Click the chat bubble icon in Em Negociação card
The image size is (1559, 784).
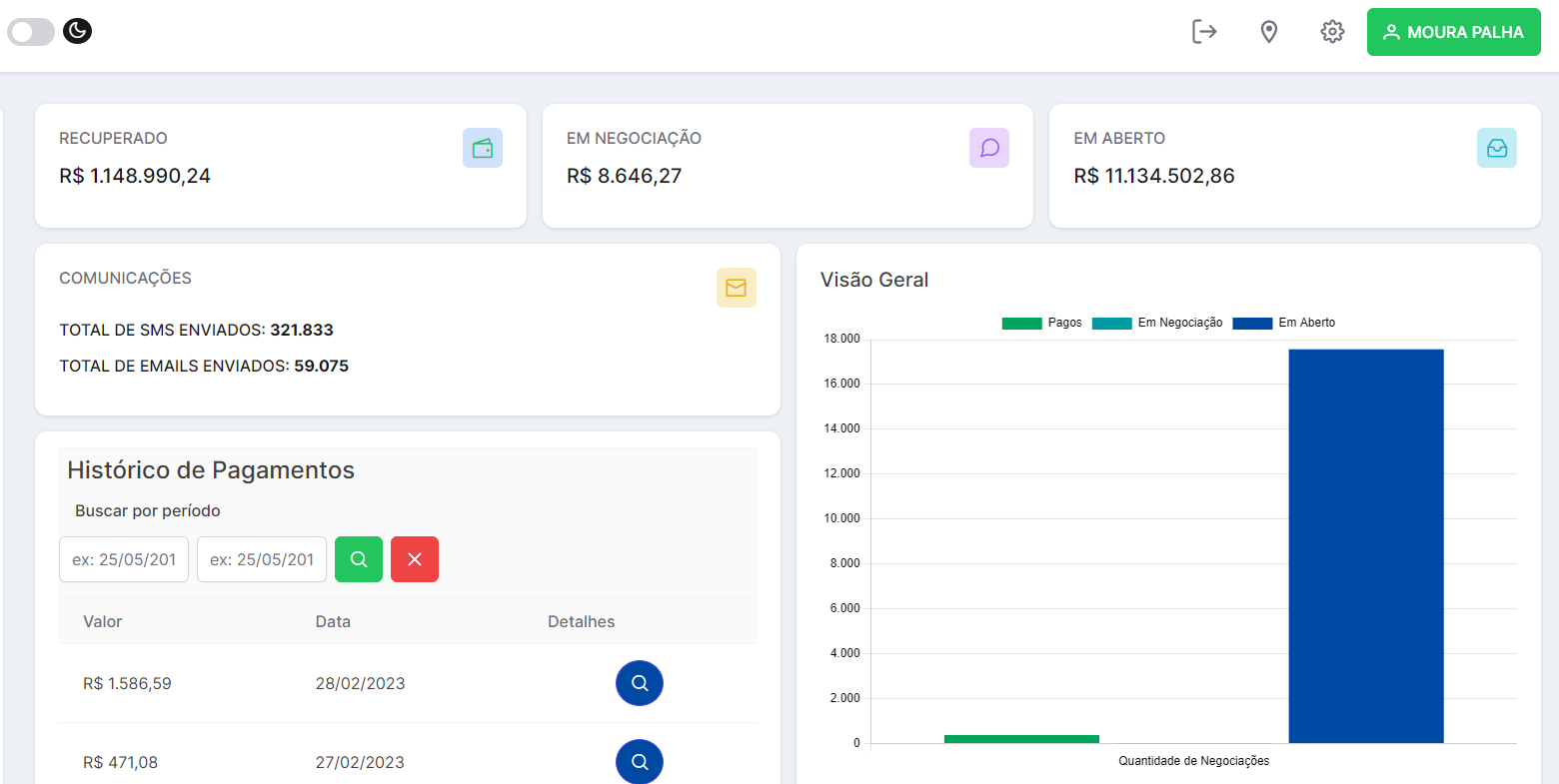click(989, 148)
